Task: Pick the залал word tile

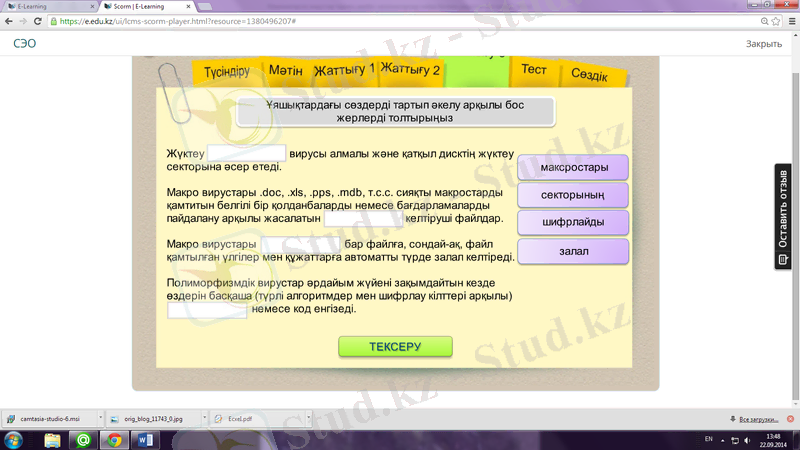Action: 573,251
